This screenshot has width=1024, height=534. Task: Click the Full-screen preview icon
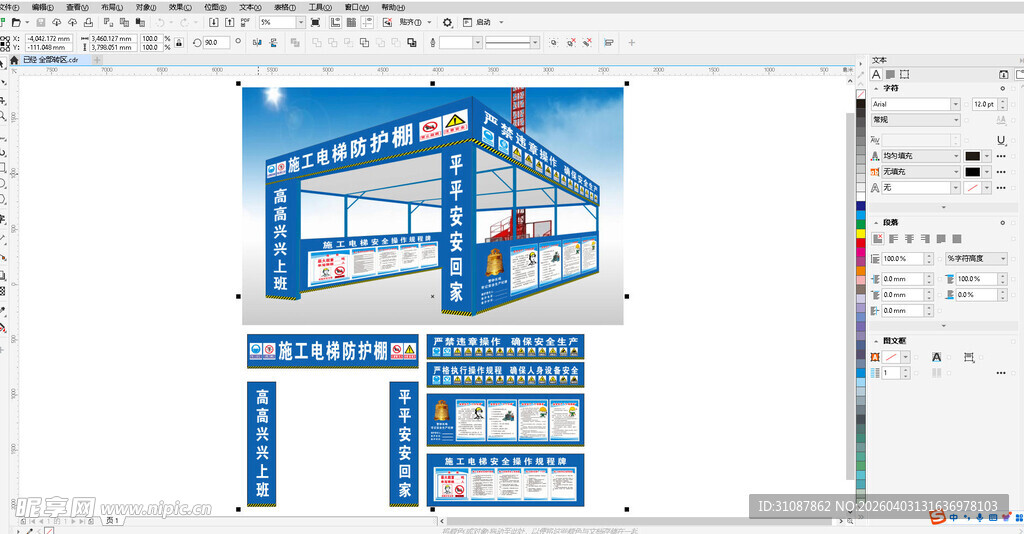point(316,22)
